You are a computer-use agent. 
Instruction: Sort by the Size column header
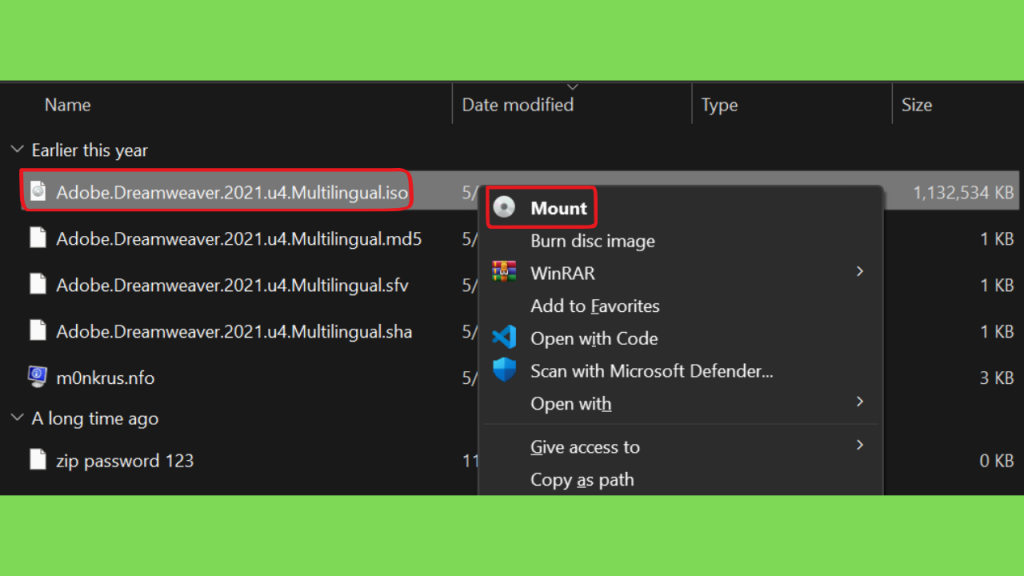[x=916, y=104]
